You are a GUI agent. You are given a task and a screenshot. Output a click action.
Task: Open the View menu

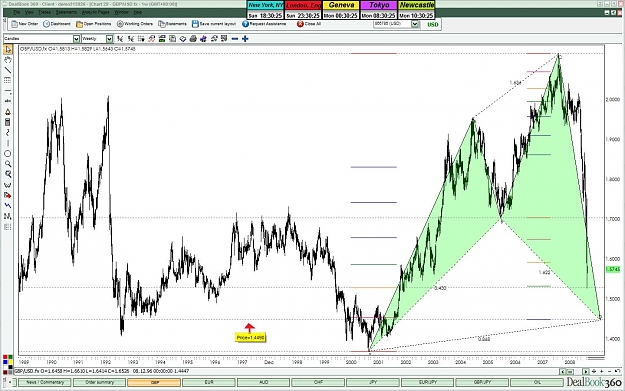(x=29, y=12)
